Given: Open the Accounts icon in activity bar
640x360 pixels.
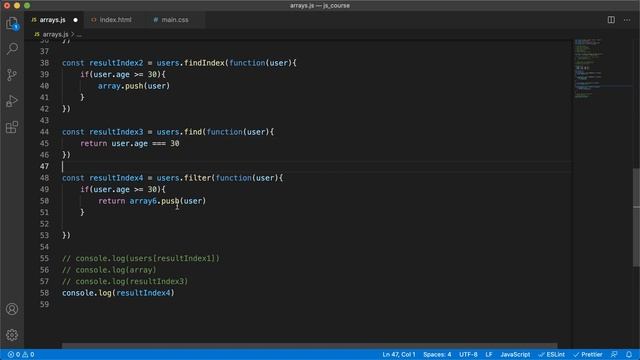Looking at the screenshot, I should pyautogui.click(x=12, y=309).
